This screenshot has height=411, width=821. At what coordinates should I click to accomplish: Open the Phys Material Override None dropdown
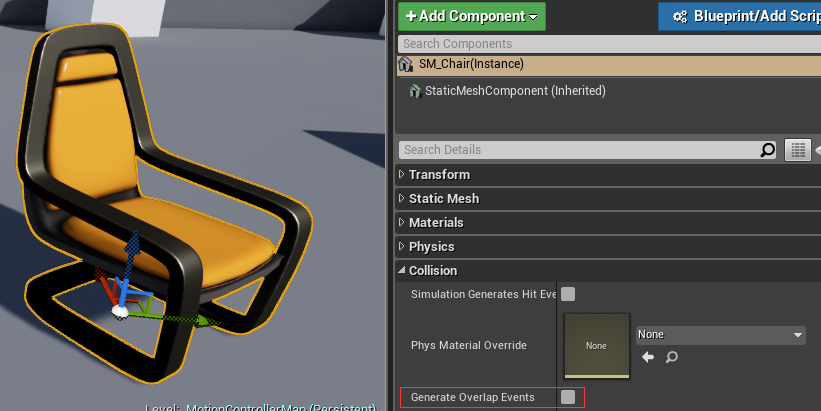[x=720, y=335]
